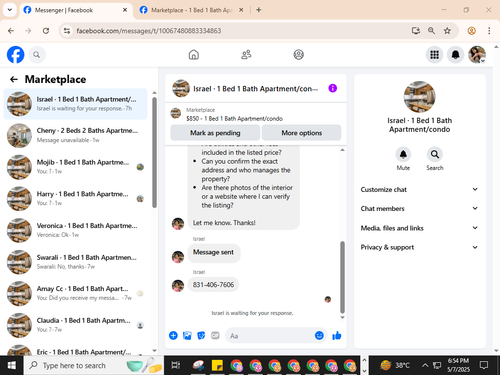Click More options button
This screenshot has width=500, height=375.
(302, 133)
